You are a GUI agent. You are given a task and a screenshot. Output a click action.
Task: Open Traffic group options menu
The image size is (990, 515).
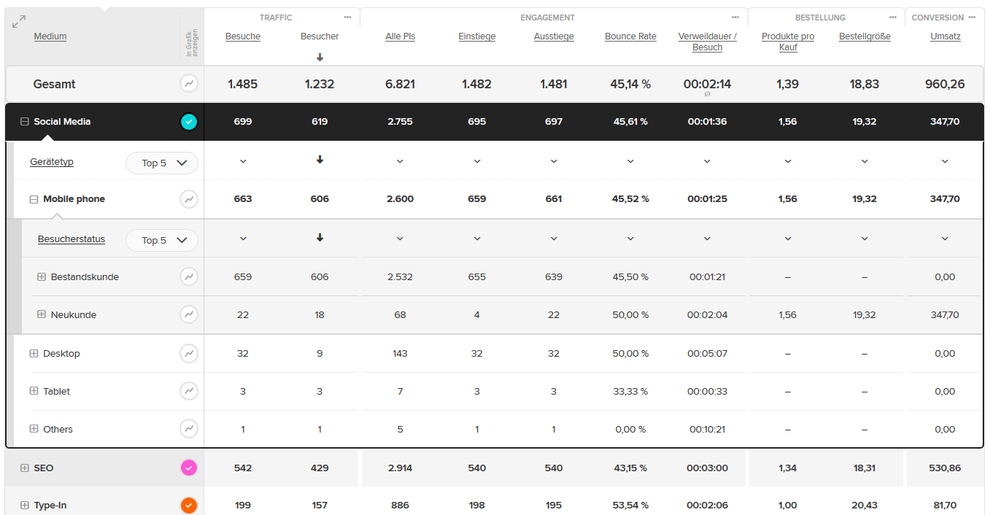pos(347,17)
